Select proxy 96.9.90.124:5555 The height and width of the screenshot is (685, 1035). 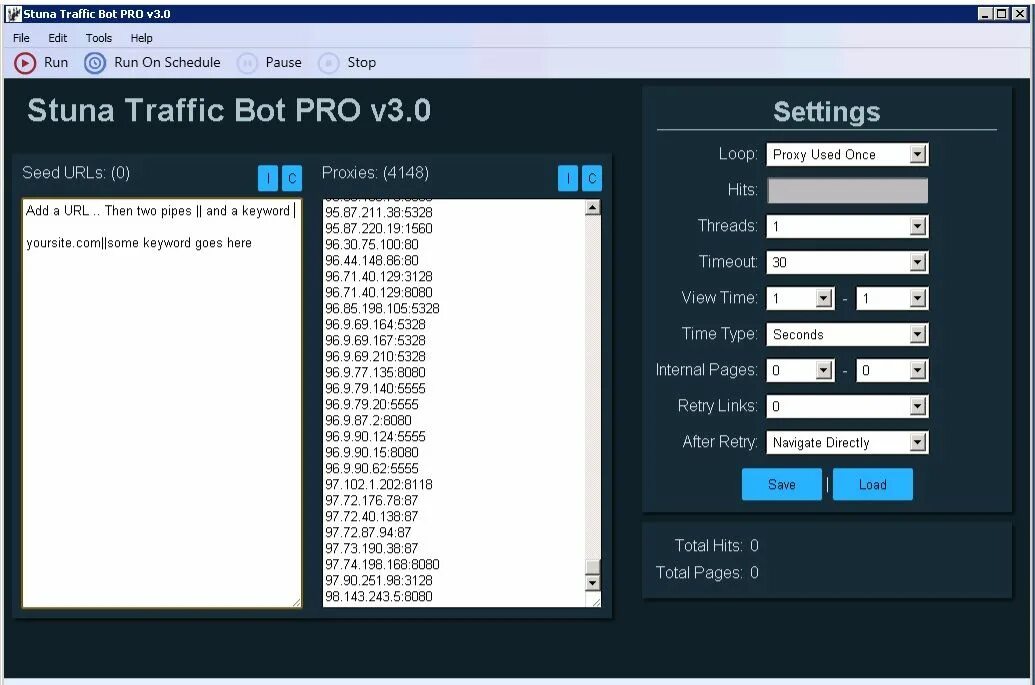[375, 436]
